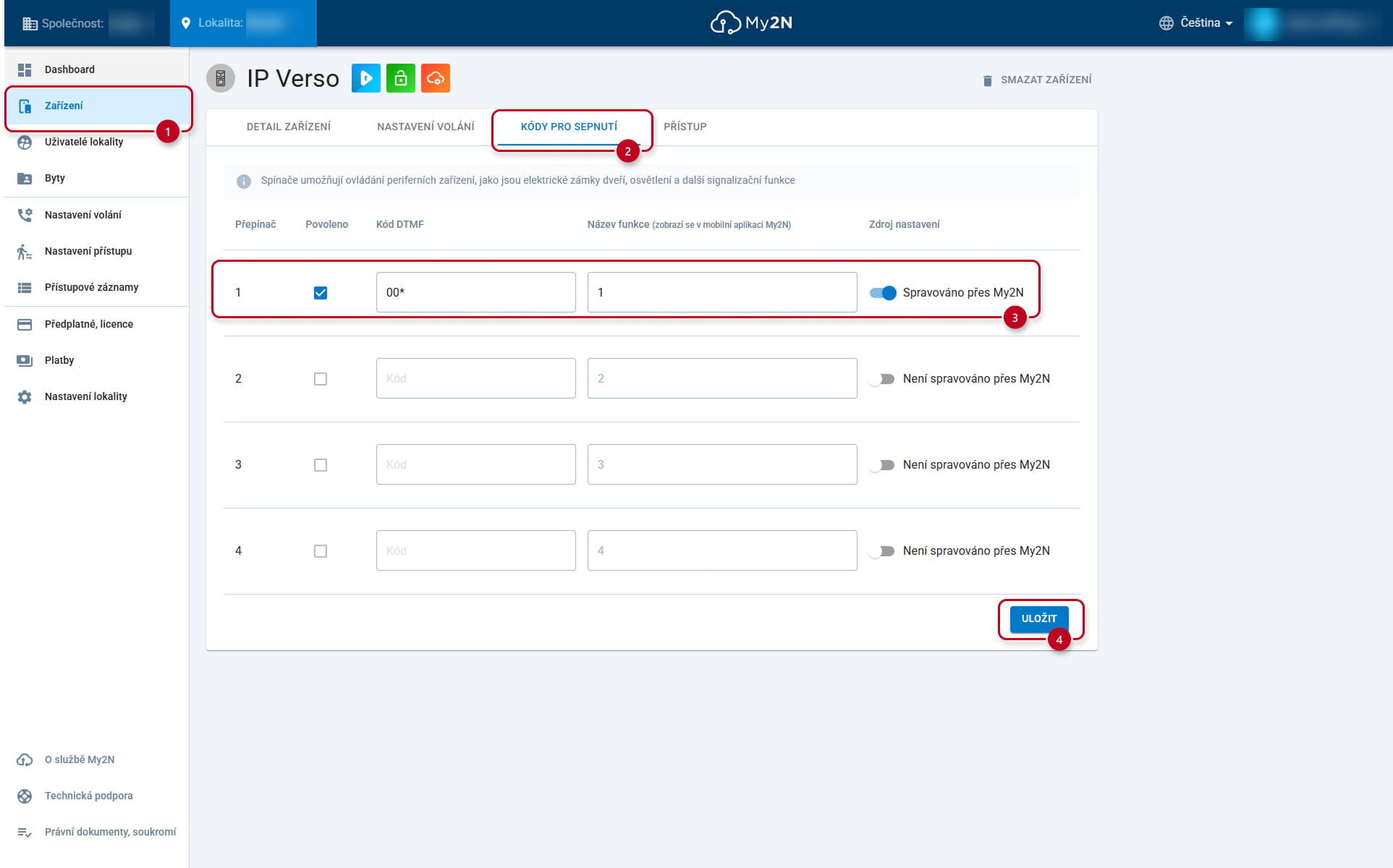The width and height of the screenshot is (1393, 868).
Task: Open the Dashboard grid icon
Action: coord(25,69)
